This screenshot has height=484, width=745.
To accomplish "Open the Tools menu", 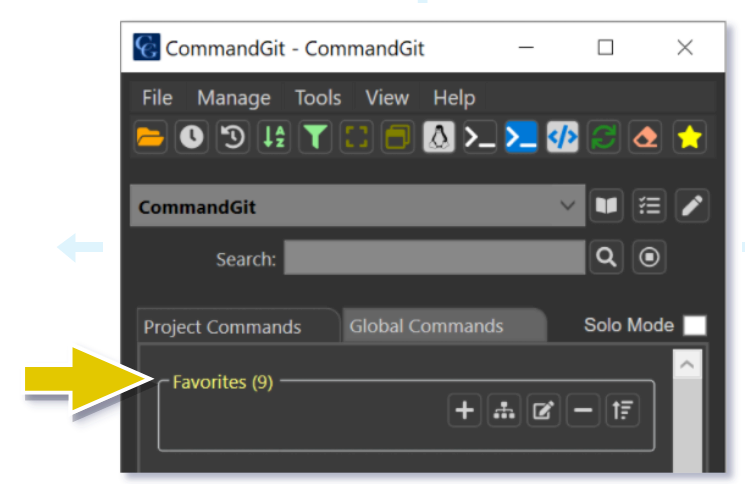I will 317,98.
